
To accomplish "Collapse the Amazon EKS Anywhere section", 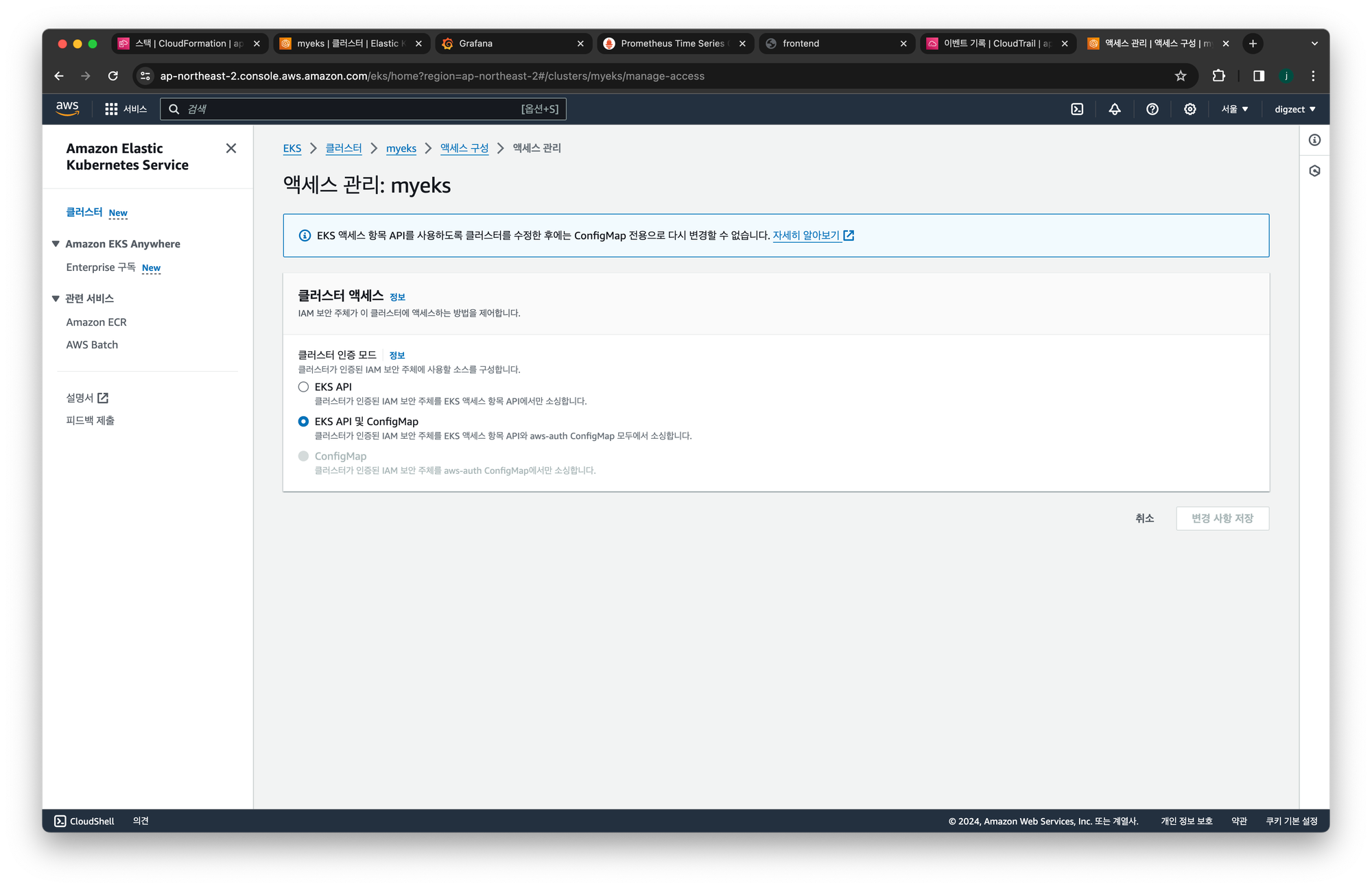I will 56,243.
